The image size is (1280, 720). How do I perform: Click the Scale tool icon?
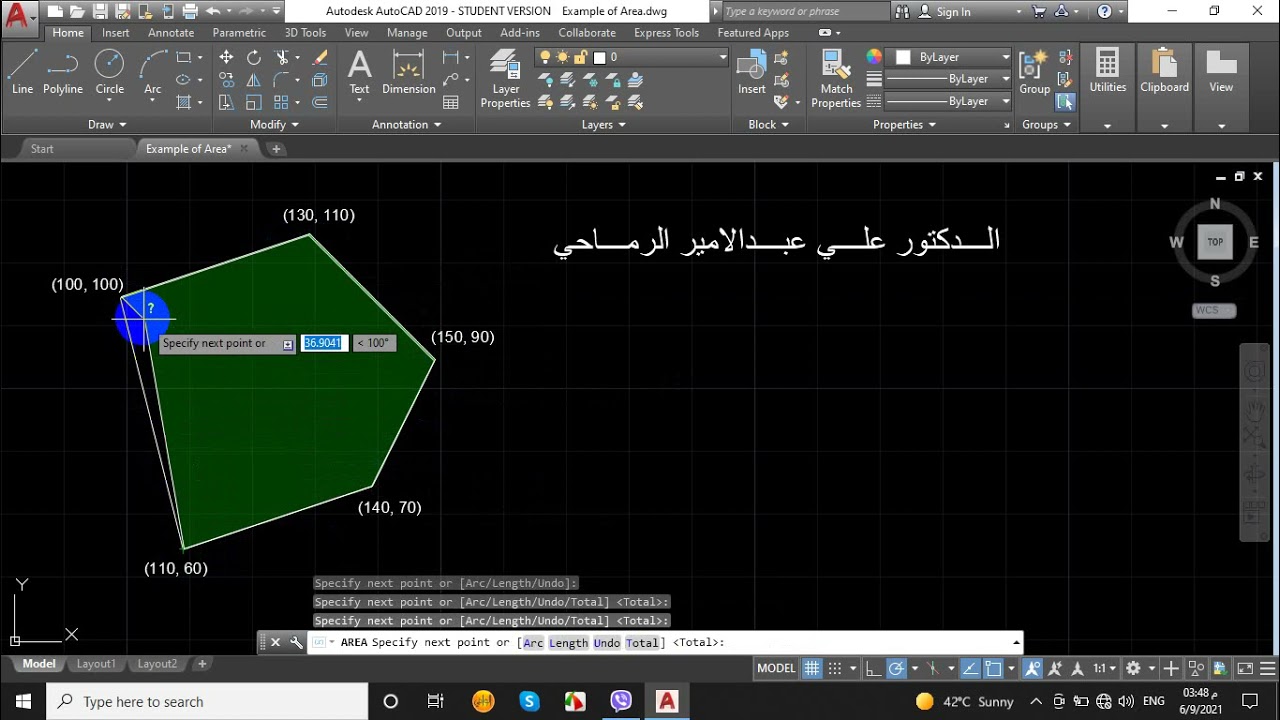(254, 102)
